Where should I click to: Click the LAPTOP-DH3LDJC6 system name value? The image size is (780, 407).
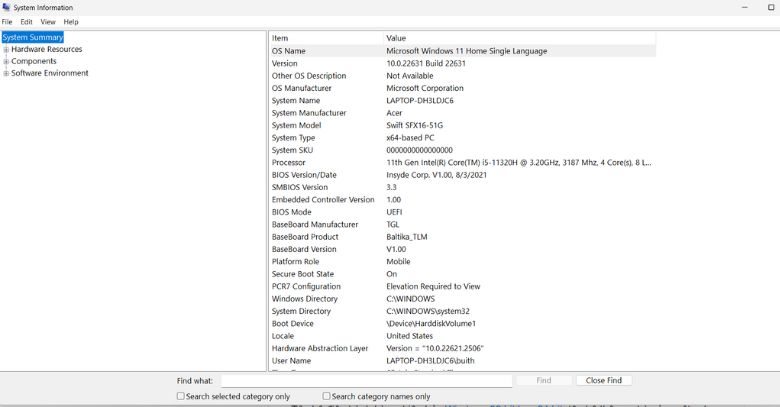coord(420,101)
